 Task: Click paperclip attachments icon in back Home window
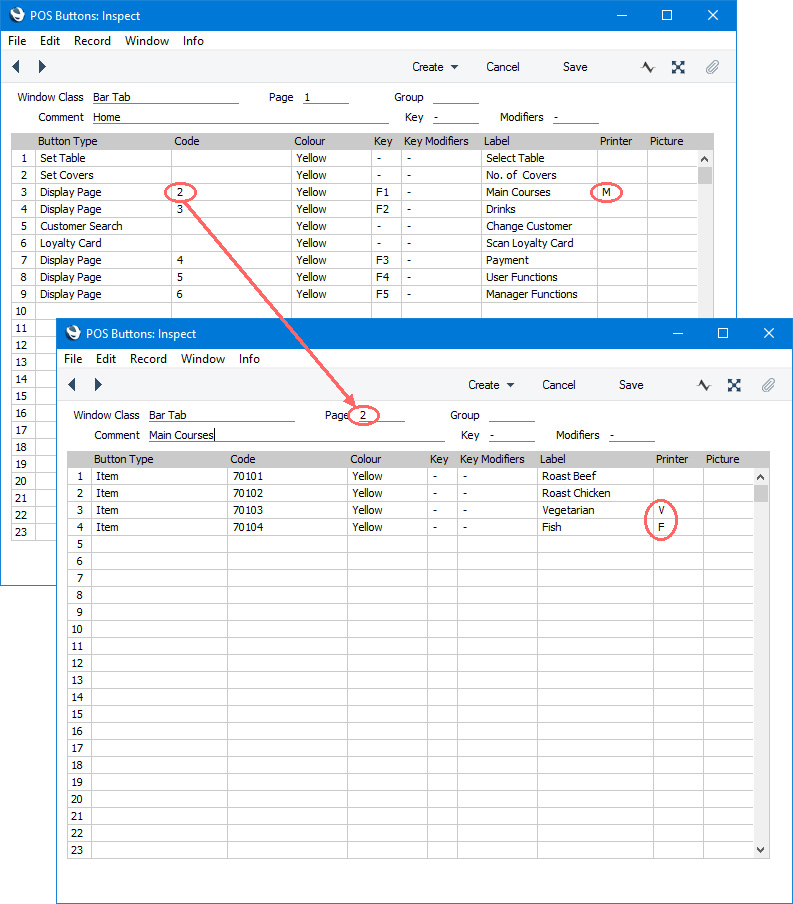click(x=712, y=67)
